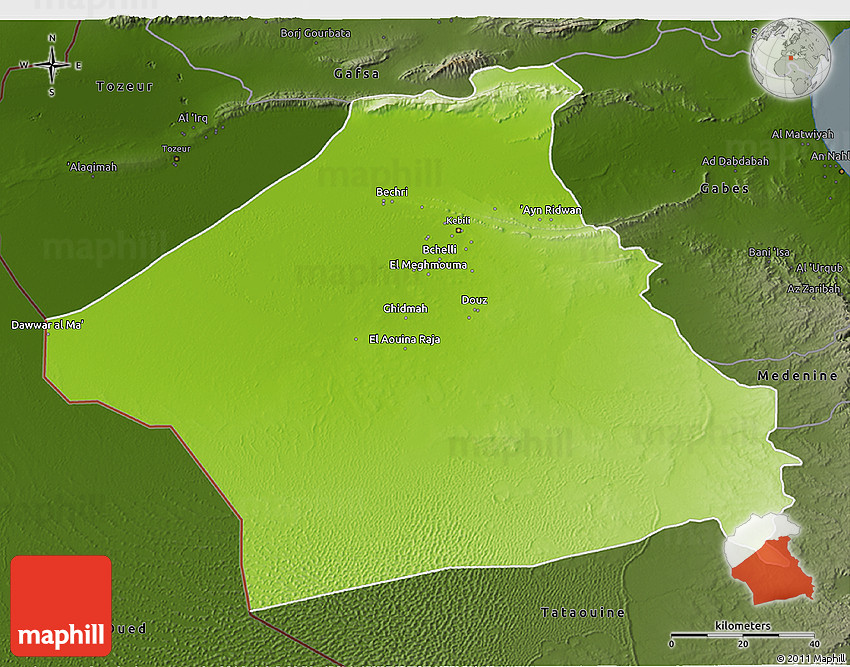Click the red maphill logo

[x=61, y=606]
